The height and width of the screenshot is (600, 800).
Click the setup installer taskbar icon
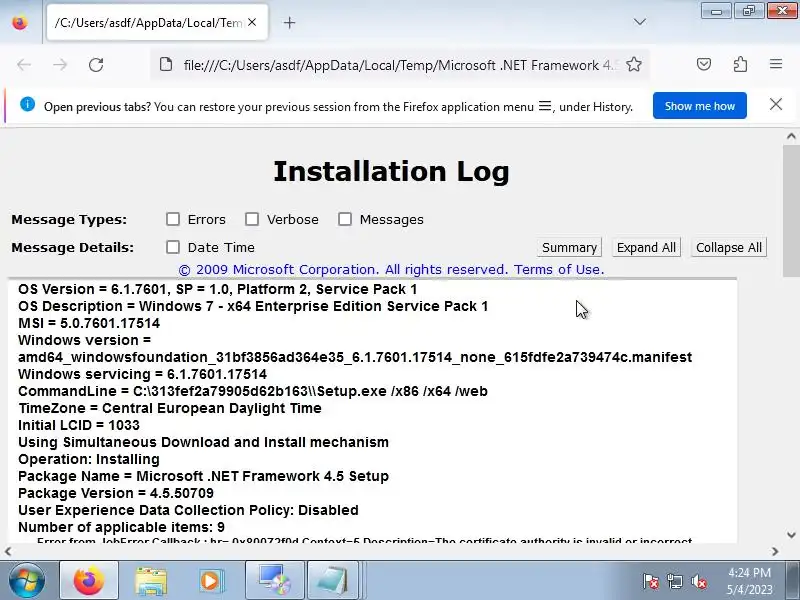coord(274,581)
